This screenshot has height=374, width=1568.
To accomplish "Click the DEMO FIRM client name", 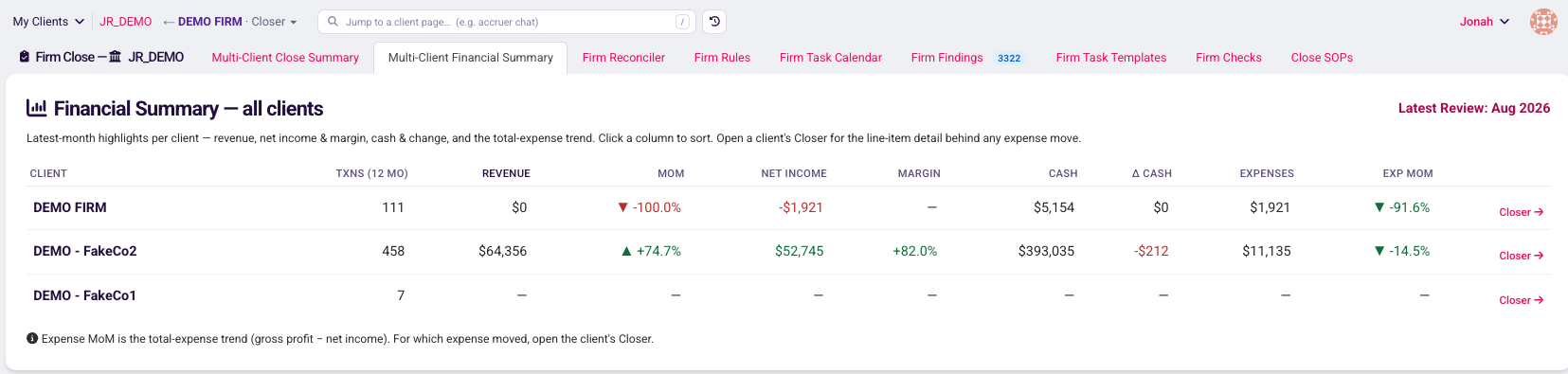I will coord(70,207).
